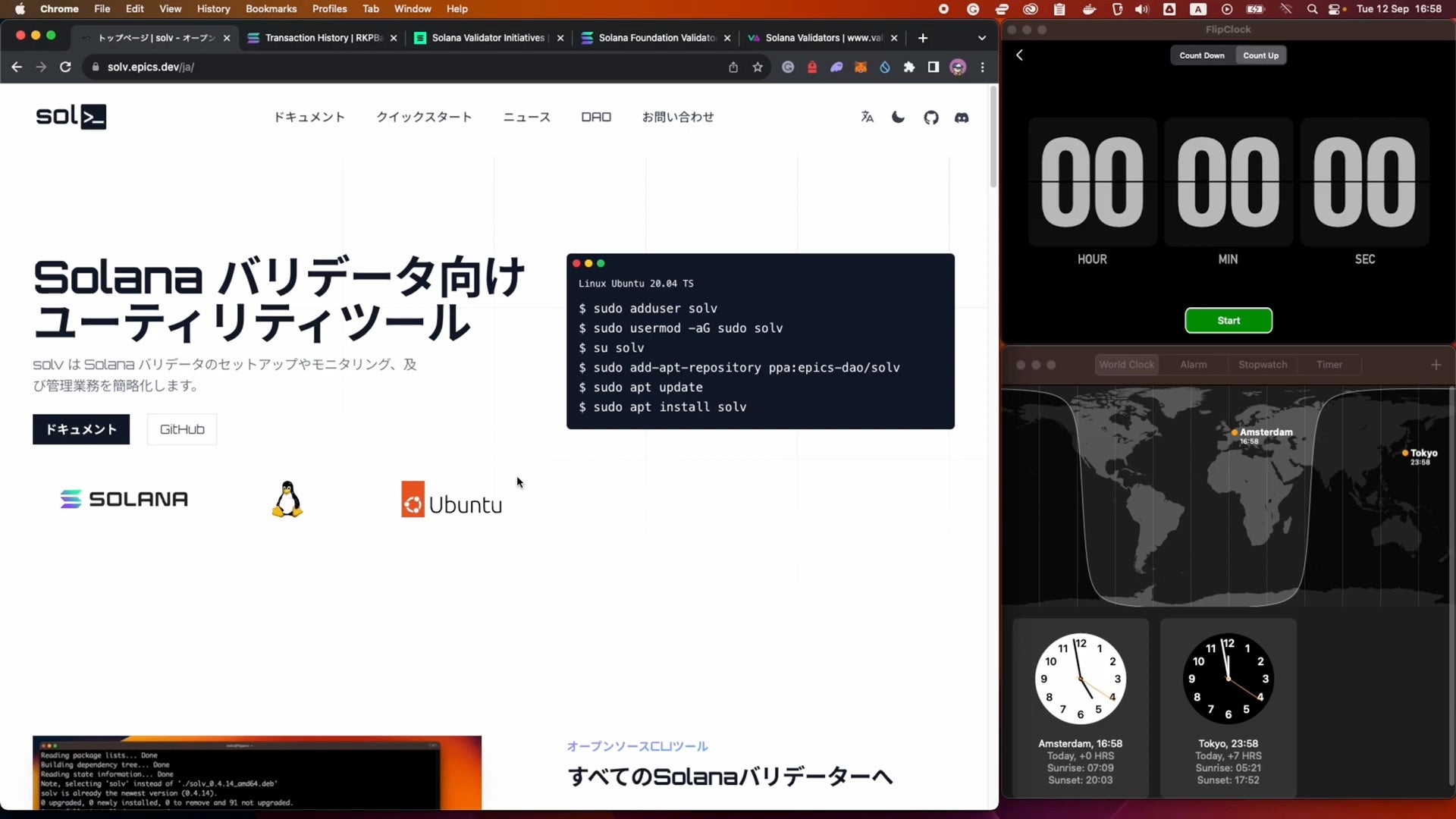Open the Chrome side panel icon

coord(934,67)
